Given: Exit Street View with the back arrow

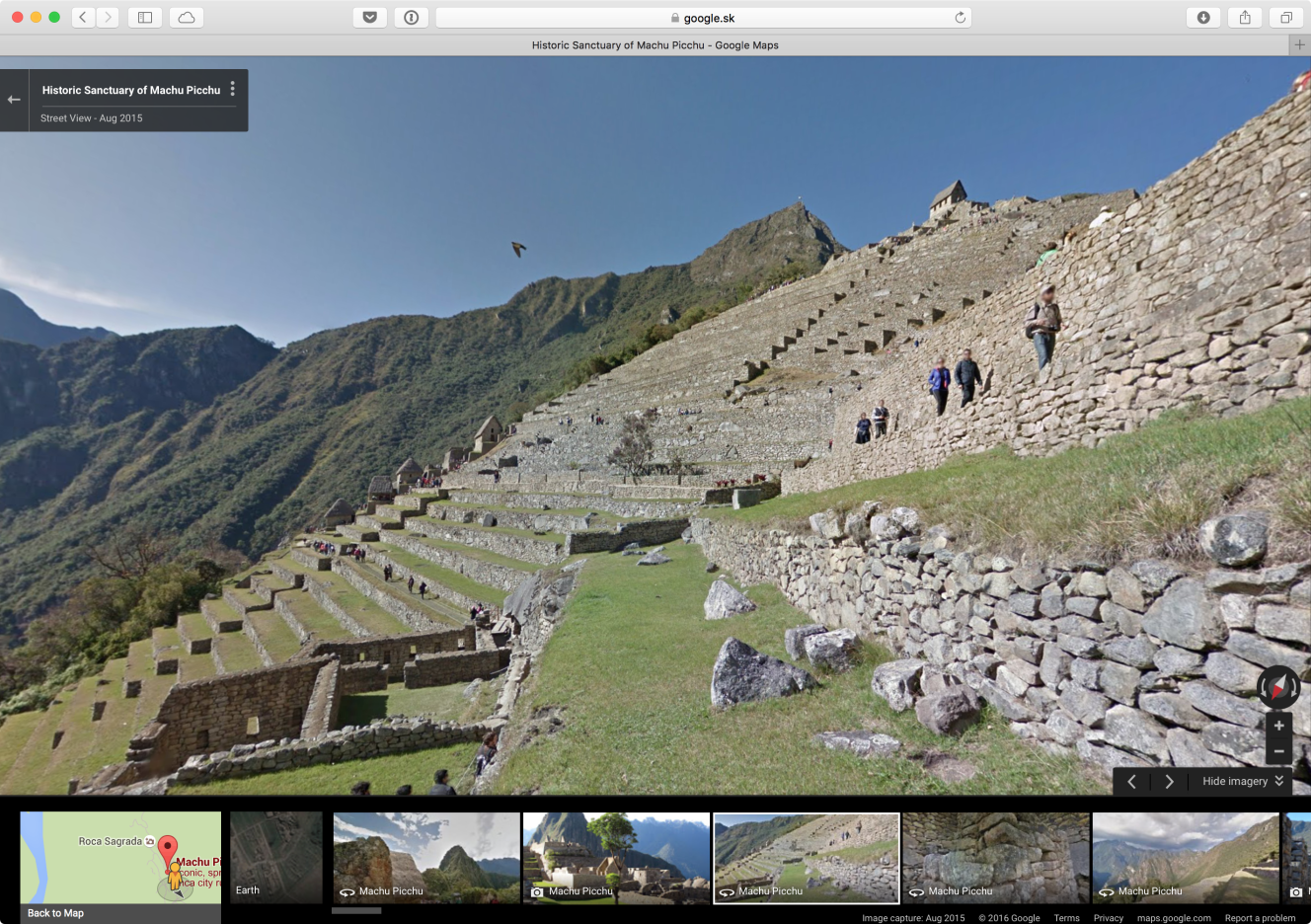Looking at the screenshot, I should coord(14,100).
